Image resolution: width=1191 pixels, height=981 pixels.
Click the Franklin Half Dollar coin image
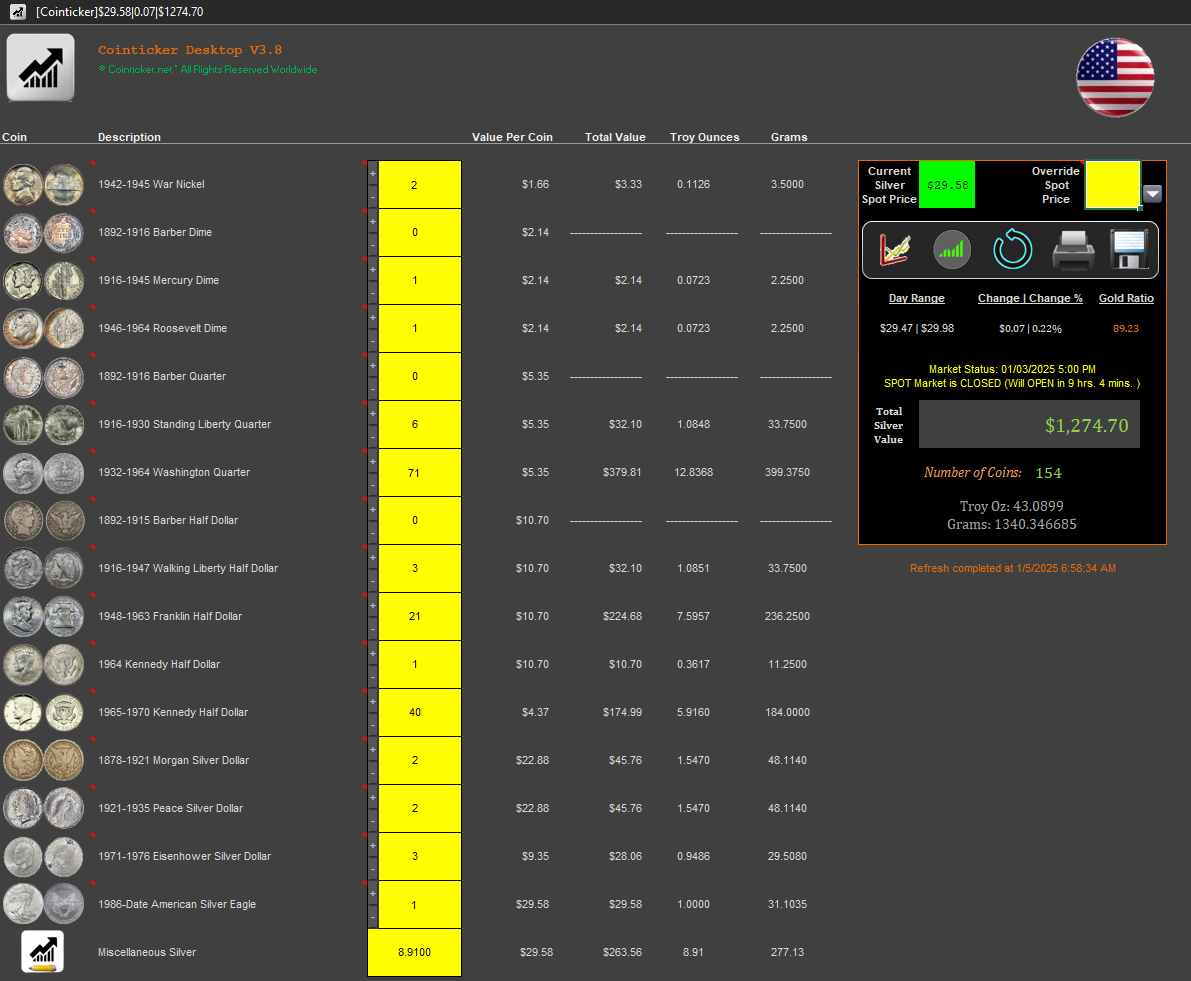43,616
